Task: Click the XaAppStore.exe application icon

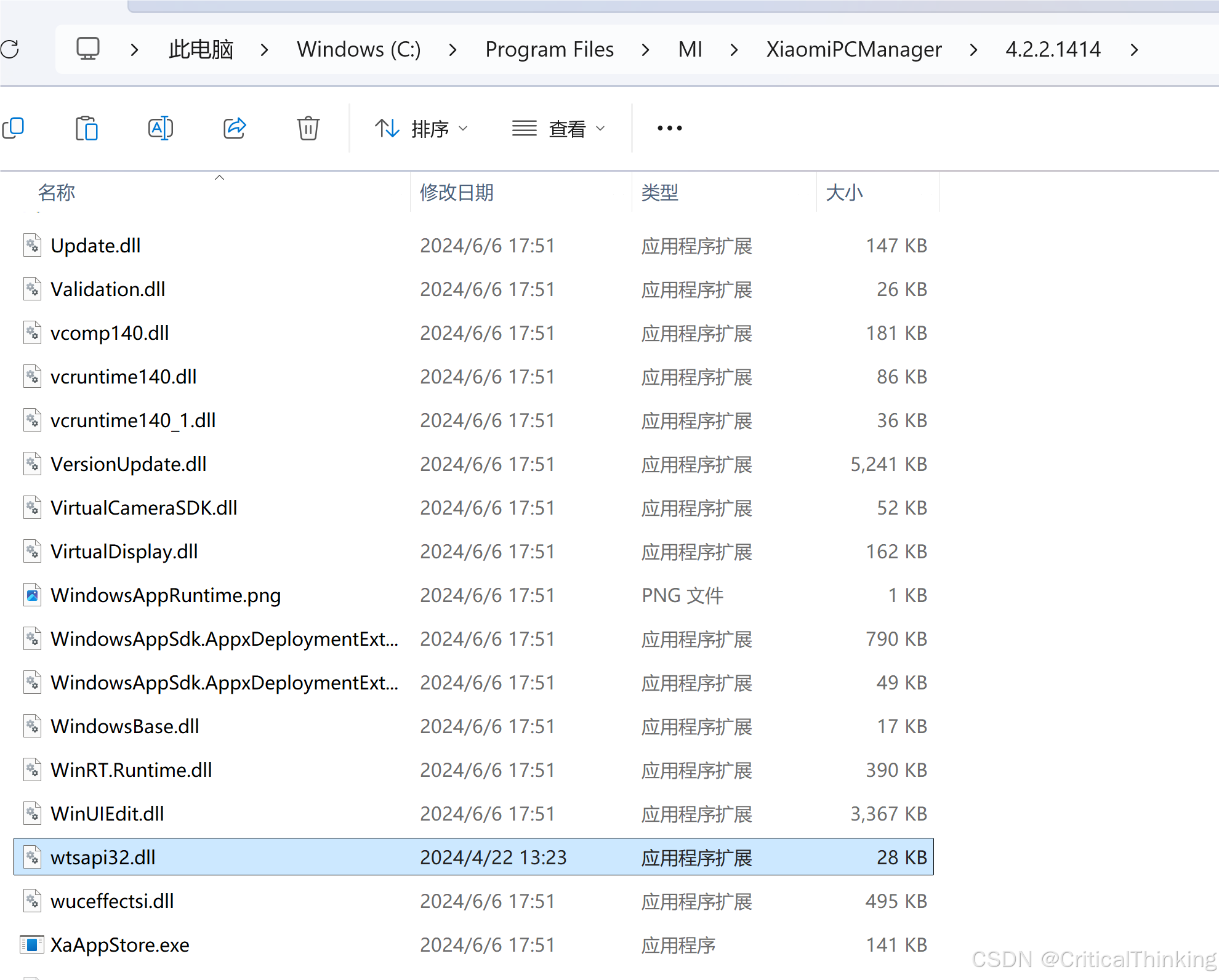Action: (32, 944)
